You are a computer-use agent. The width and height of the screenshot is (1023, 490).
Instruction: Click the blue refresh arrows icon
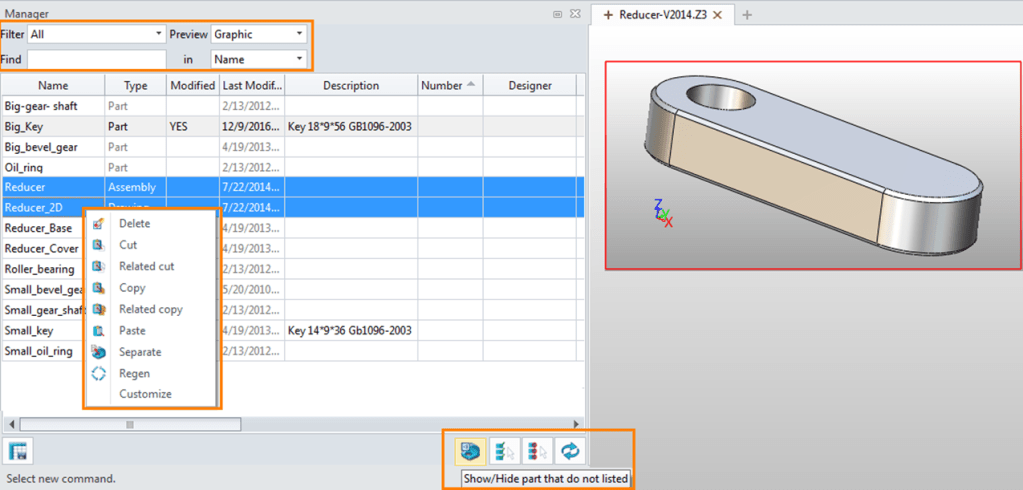click(x=570, y=452)
